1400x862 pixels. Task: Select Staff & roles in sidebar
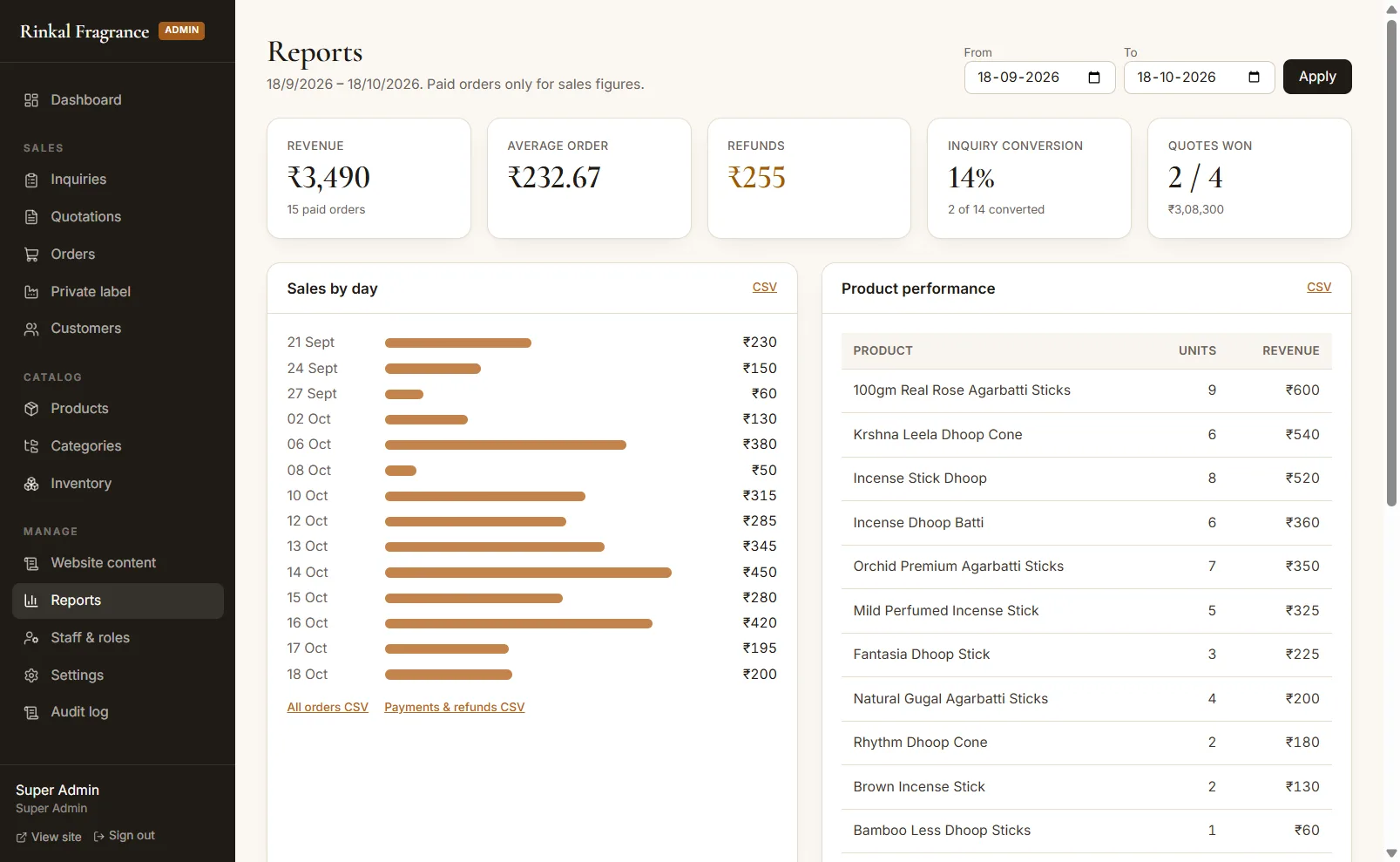point(118,638)
